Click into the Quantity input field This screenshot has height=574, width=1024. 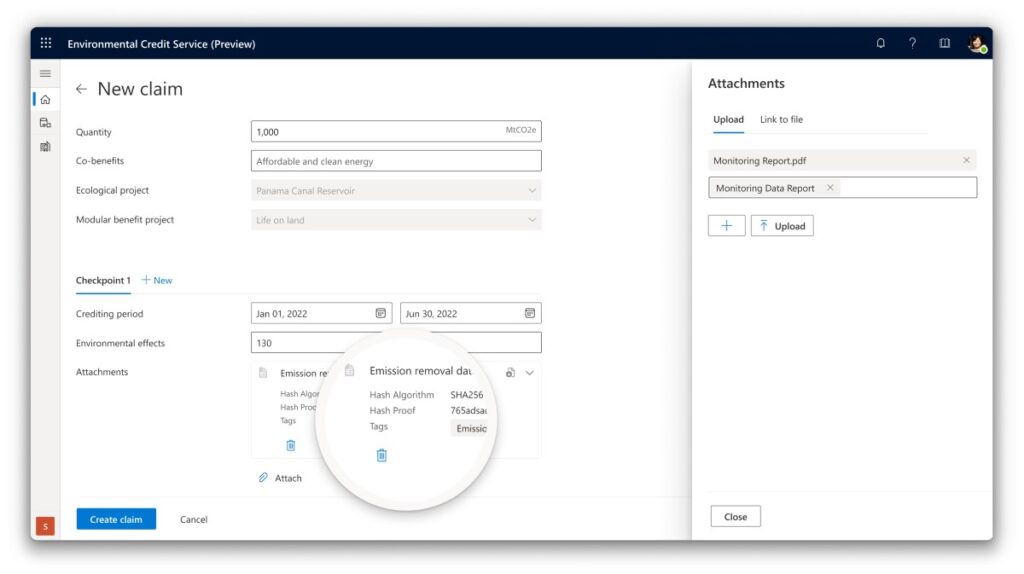[380, 132]
